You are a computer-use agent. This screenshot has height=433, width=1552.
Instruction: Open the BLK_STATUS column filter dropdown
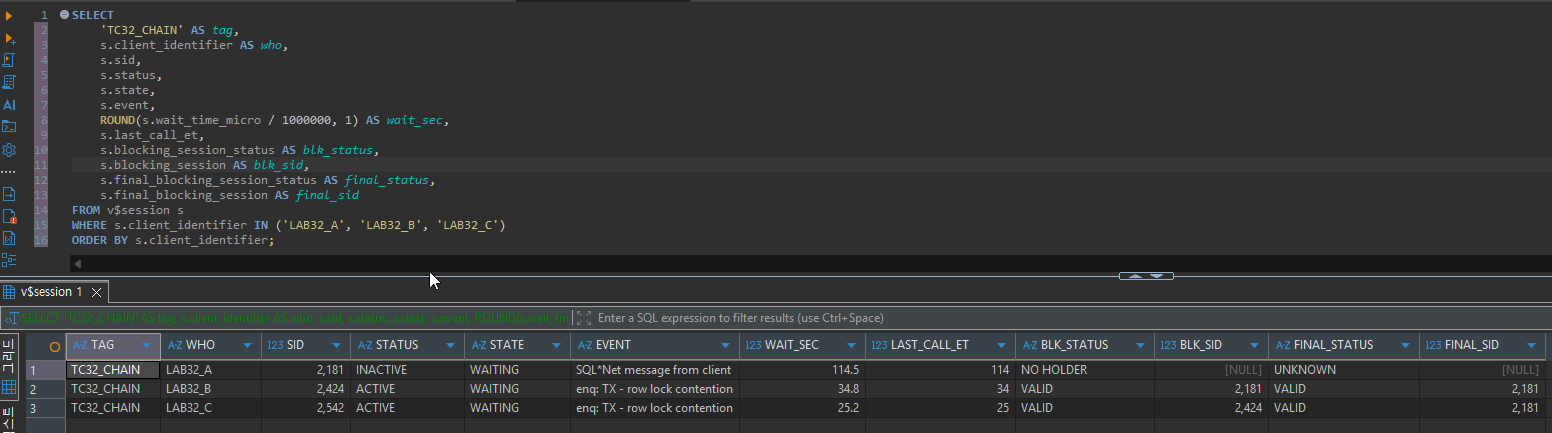[1139, 345]
